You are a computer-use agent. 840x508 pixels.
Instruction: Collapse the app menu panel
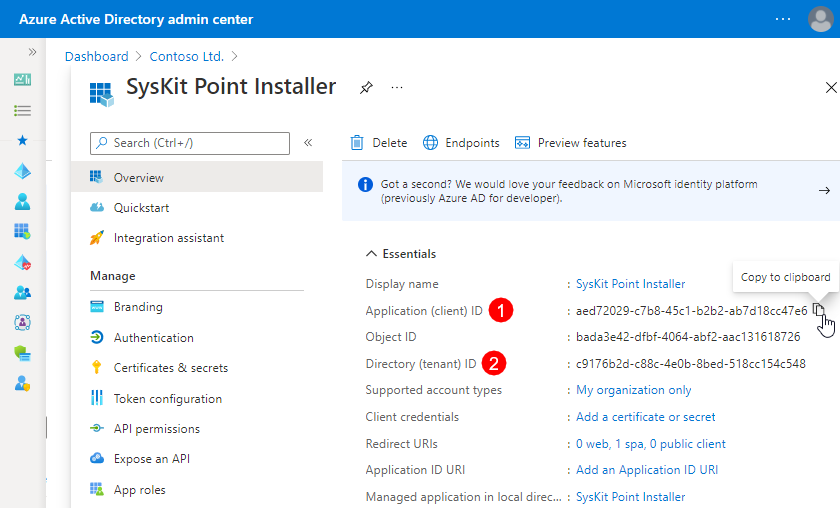(308, 143)
